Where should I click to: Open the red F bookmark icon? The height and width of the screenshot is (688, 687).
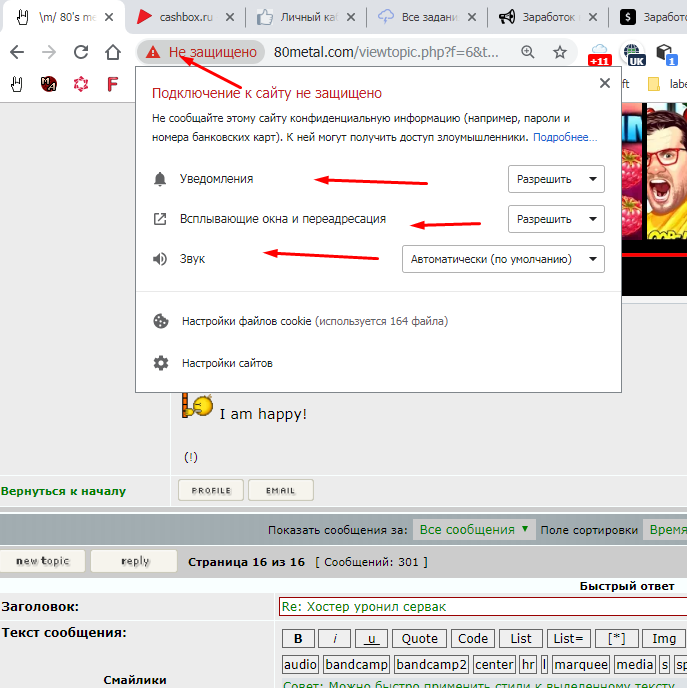click(x=113, y=84)
